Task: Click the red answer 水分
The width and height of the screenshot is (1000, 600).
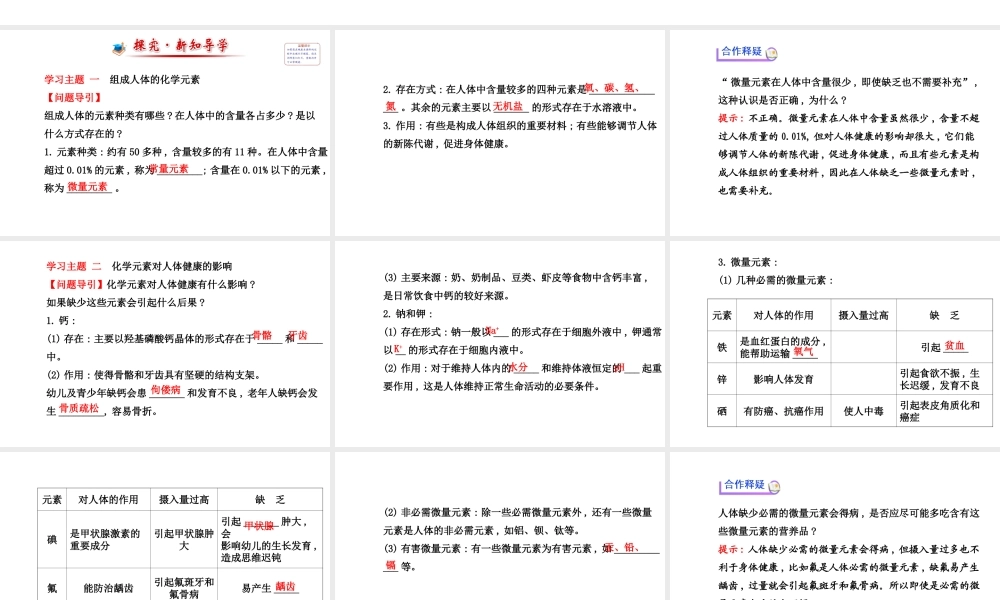Action: 519,367
